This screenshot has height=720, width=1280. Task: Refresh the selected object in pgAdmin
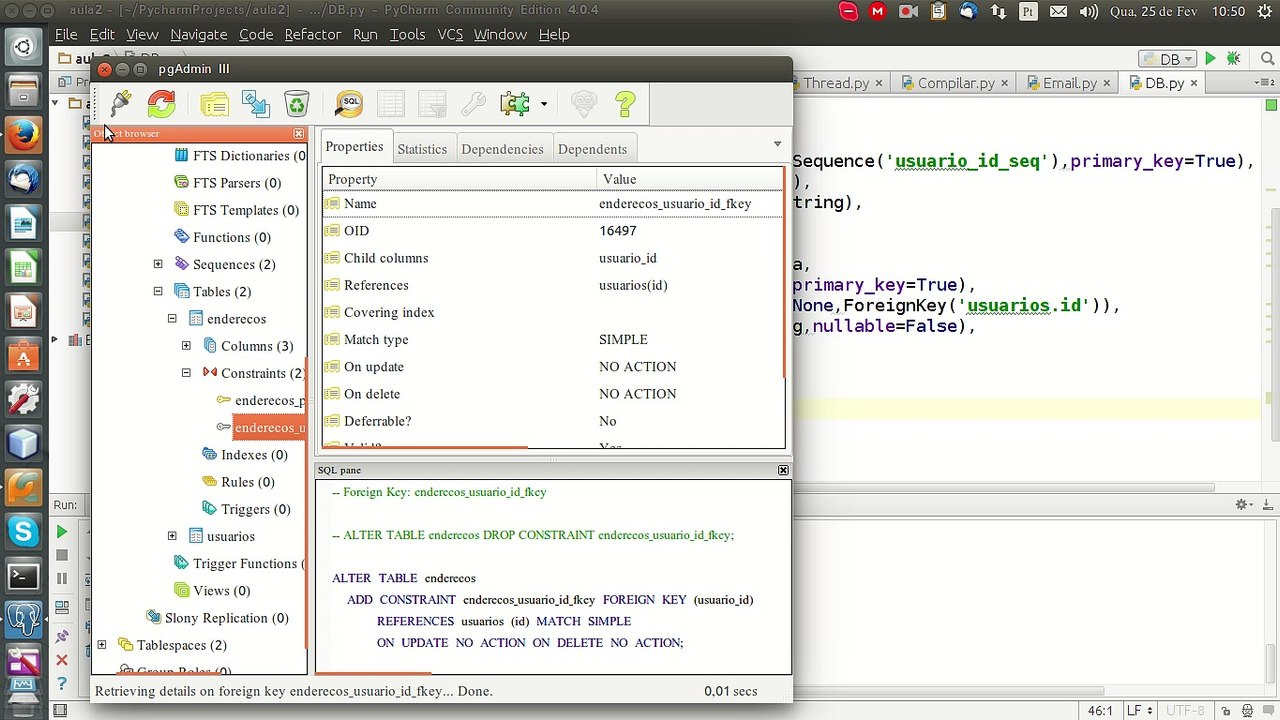click(161, 103)
